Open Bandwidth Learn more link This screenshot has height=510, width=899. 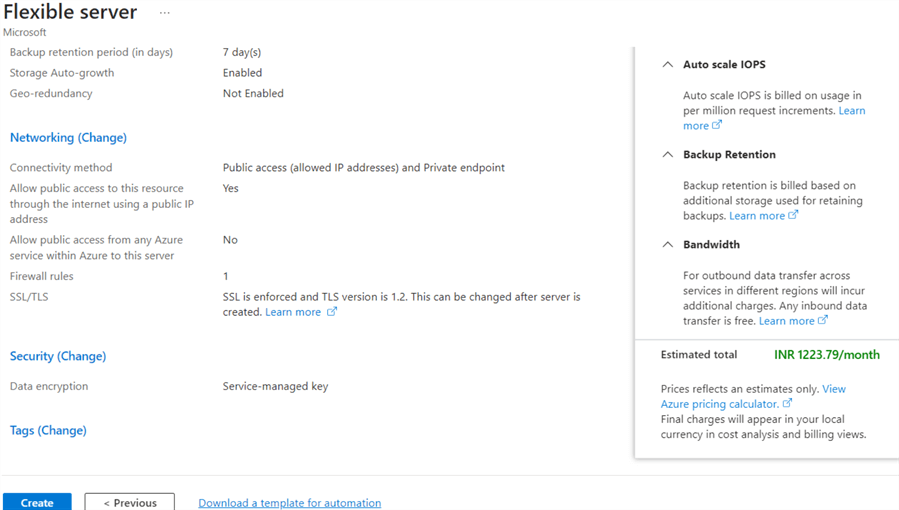click(x=787, y=321)
